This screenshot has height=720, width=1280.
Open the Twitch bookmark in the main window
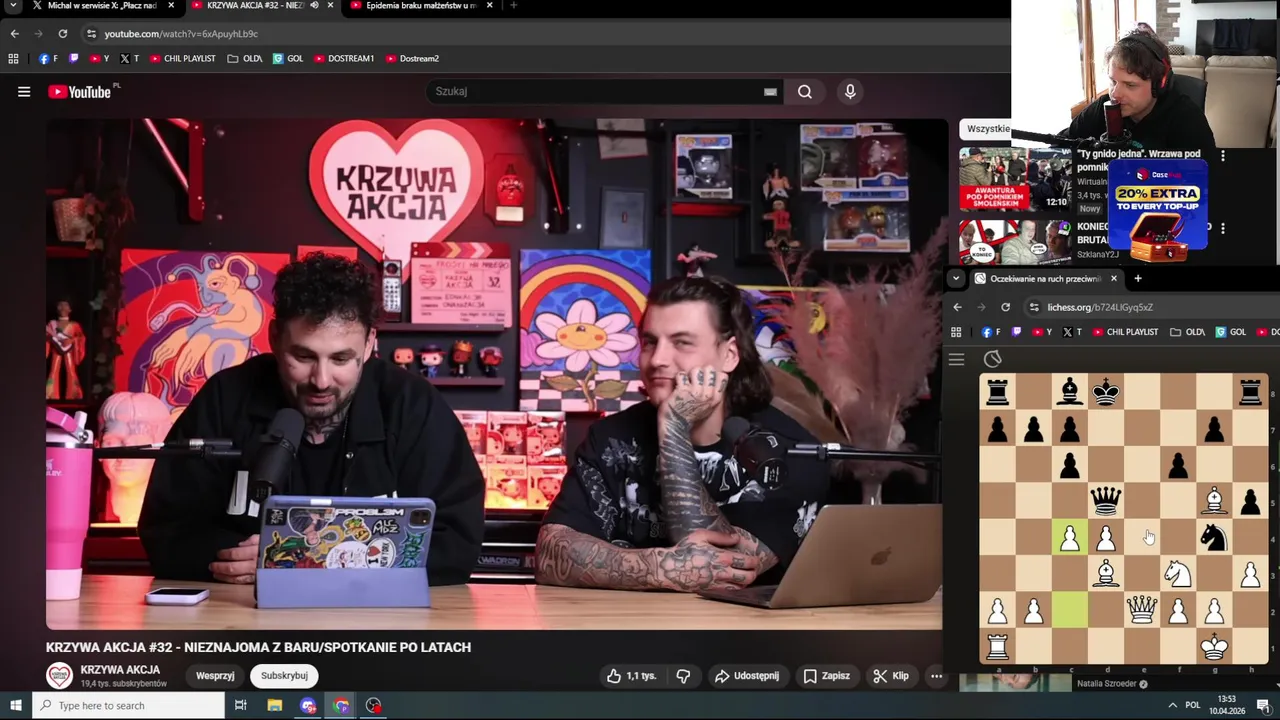74,59
